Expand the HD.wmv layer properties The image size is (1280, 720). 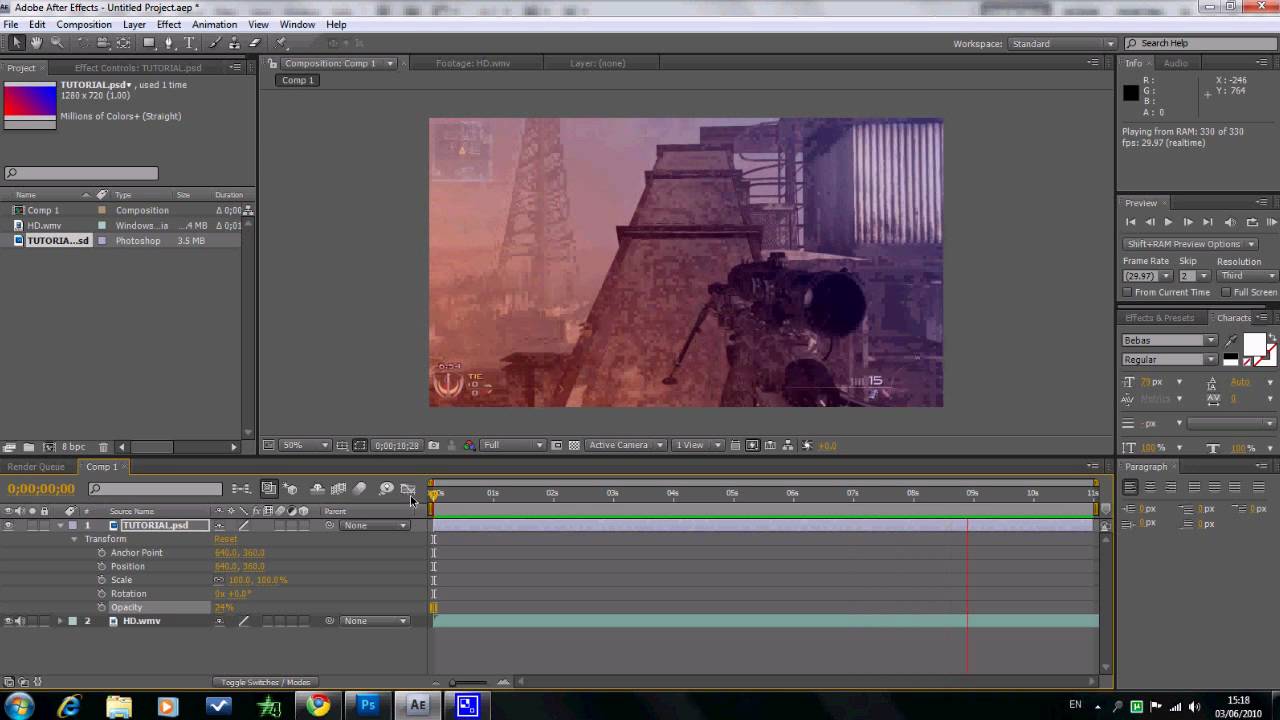pyautogui.click(x=60, y=621)
